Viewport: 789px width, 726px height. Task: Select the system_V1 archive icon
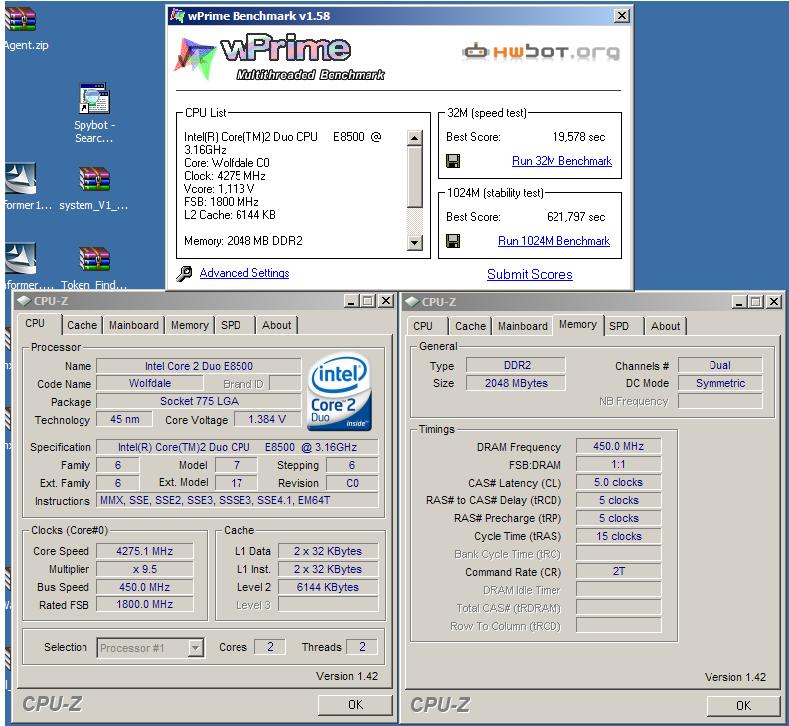94,179
